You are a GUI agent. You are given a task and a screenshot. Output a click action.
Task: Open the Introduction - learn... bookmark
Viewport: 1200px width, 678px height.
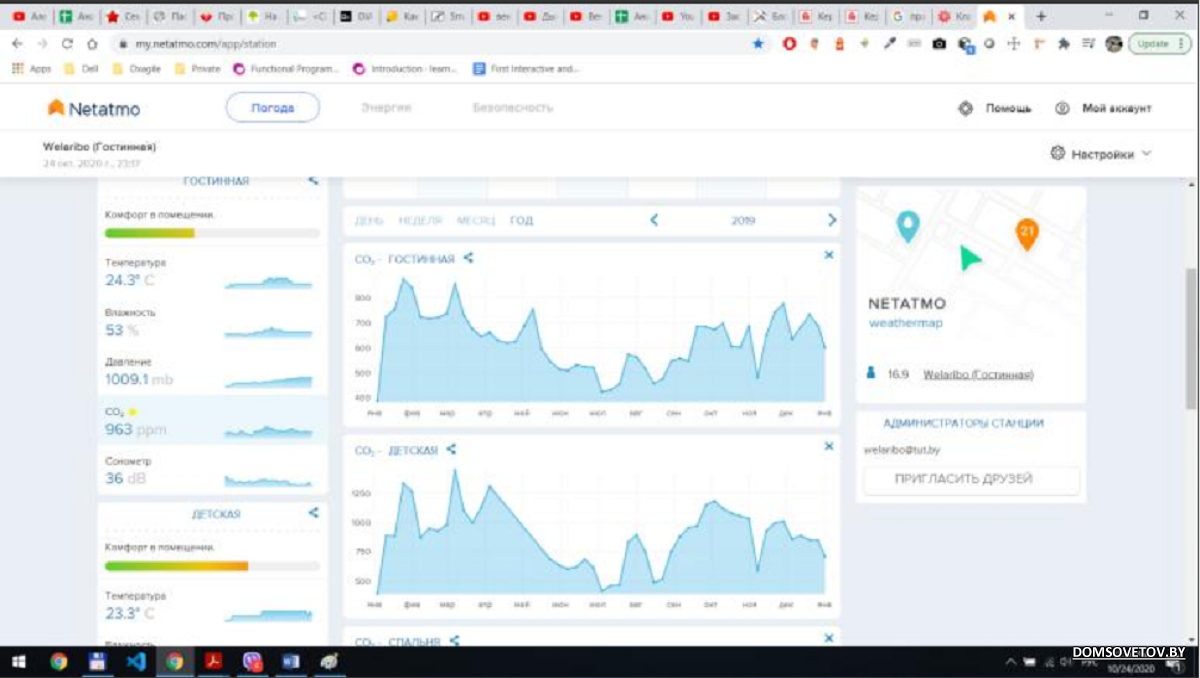click(x=405, y=69)
